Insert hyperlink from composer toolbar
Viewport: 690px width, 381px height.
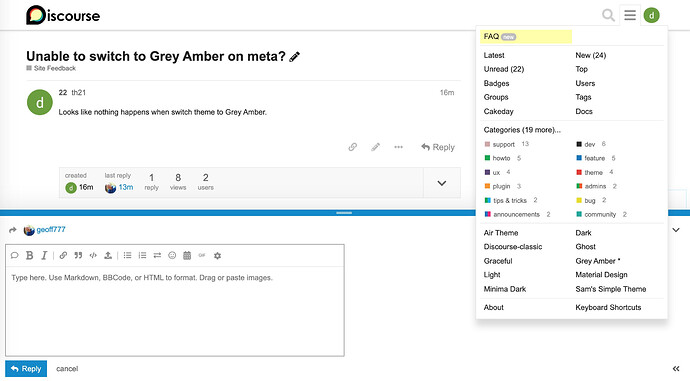[x=63, y=255]
